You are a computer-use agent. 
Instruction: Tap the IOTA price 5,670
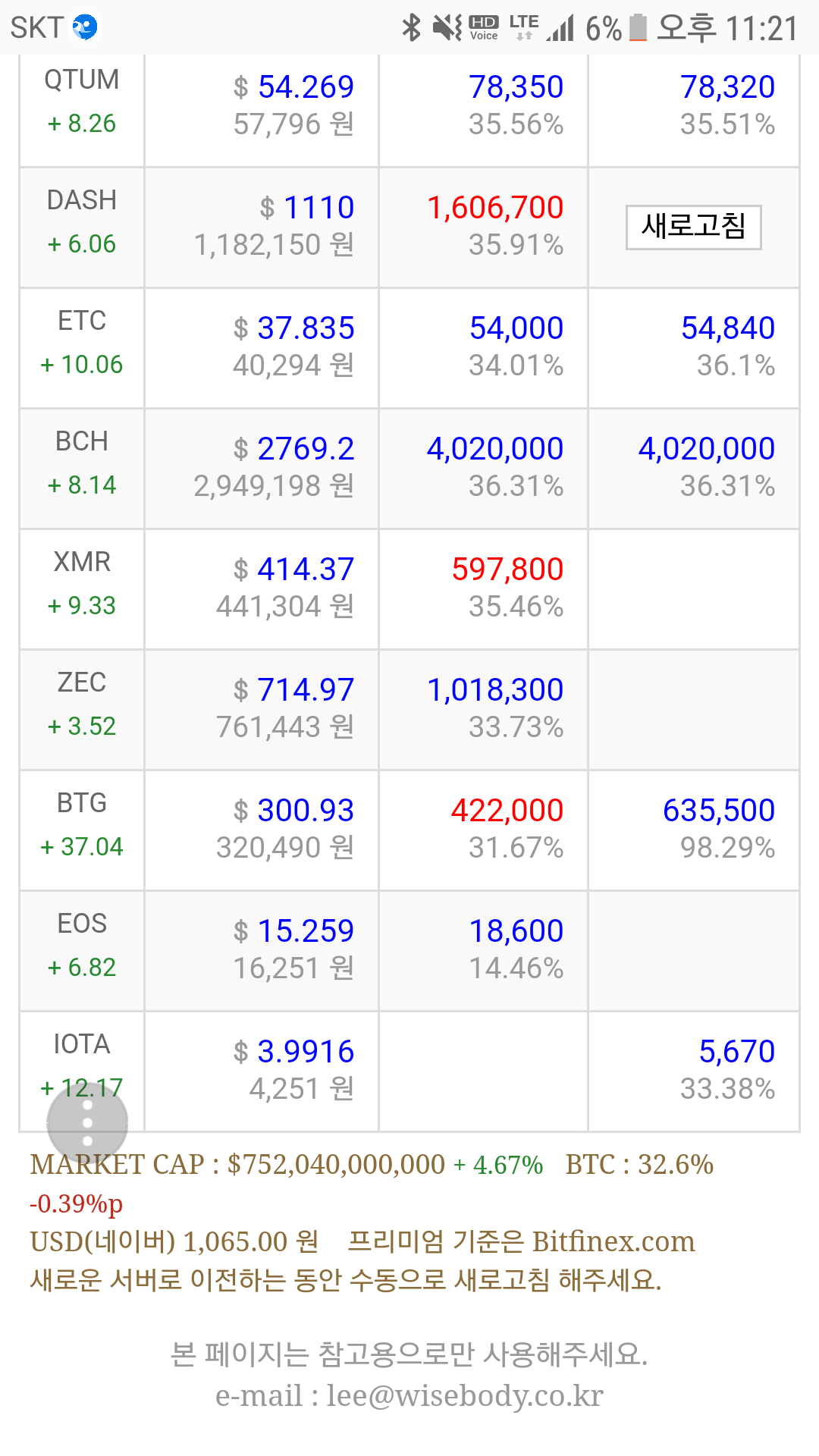736,1052
